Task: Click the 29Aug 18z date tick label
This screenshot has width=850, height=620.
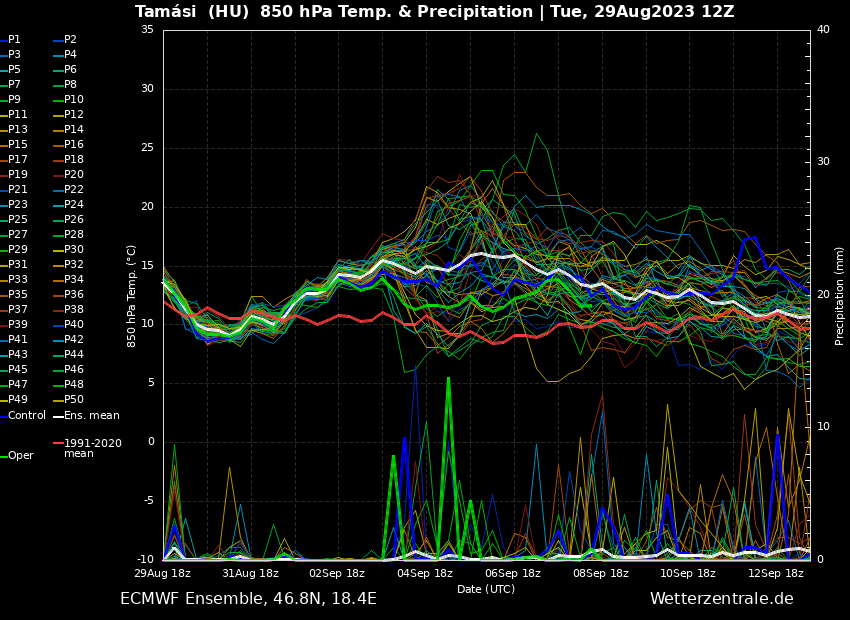Action: pos(163,574)
